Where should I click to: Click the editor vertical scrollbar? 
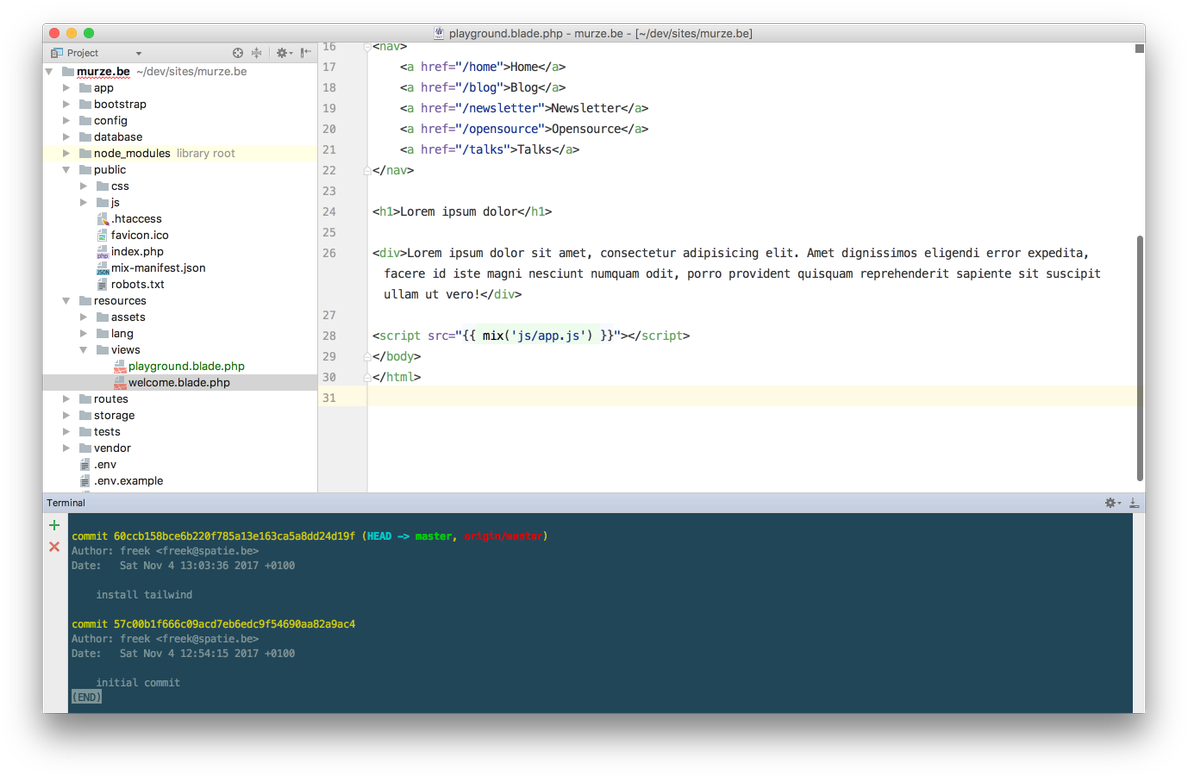coord(1139,357)
